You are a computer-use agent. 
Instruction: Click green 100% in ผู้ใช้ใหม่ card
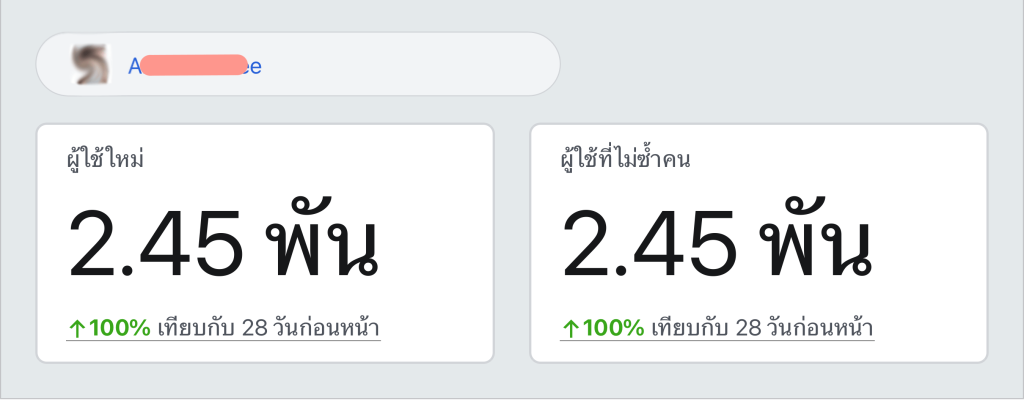120,328
